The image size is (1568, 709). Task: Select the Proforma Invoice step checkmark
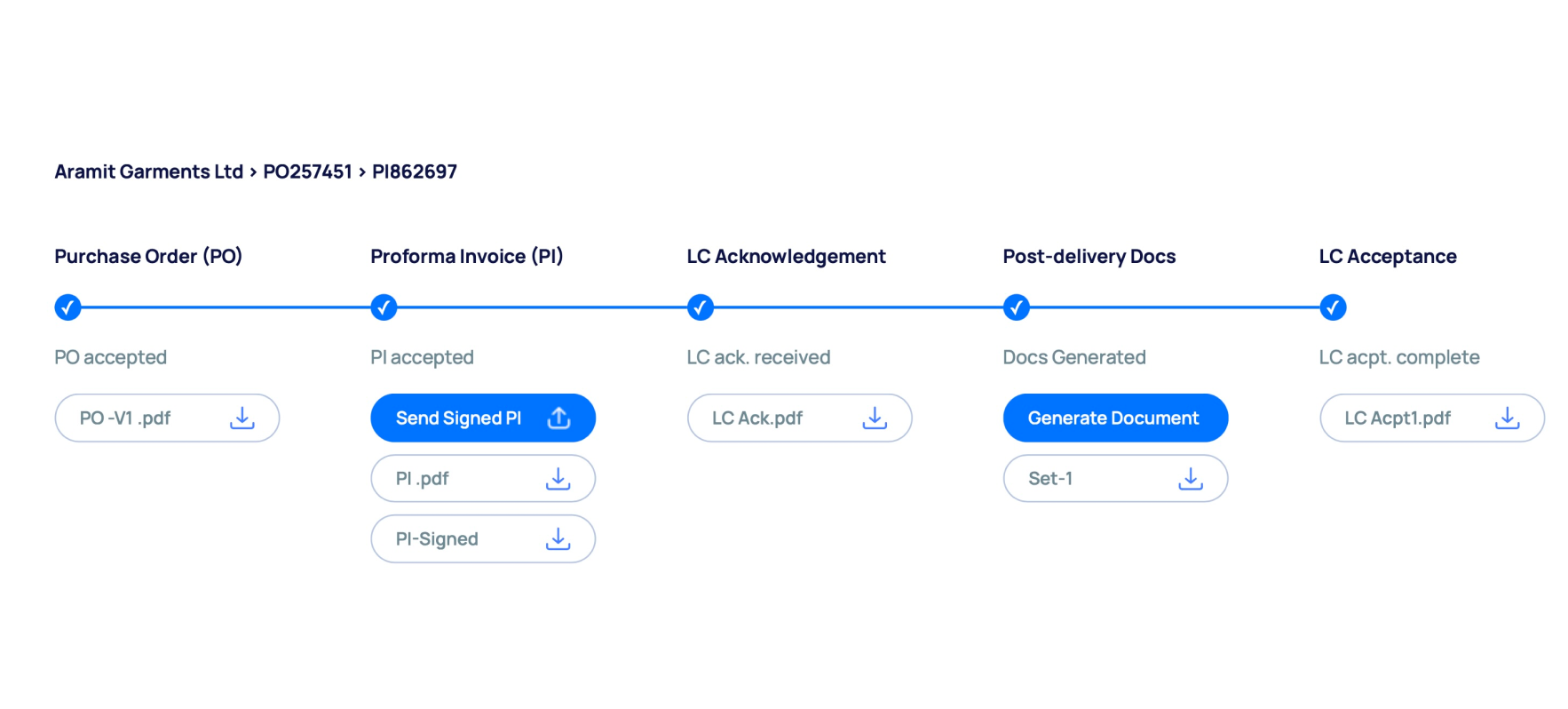coord(384,307)
